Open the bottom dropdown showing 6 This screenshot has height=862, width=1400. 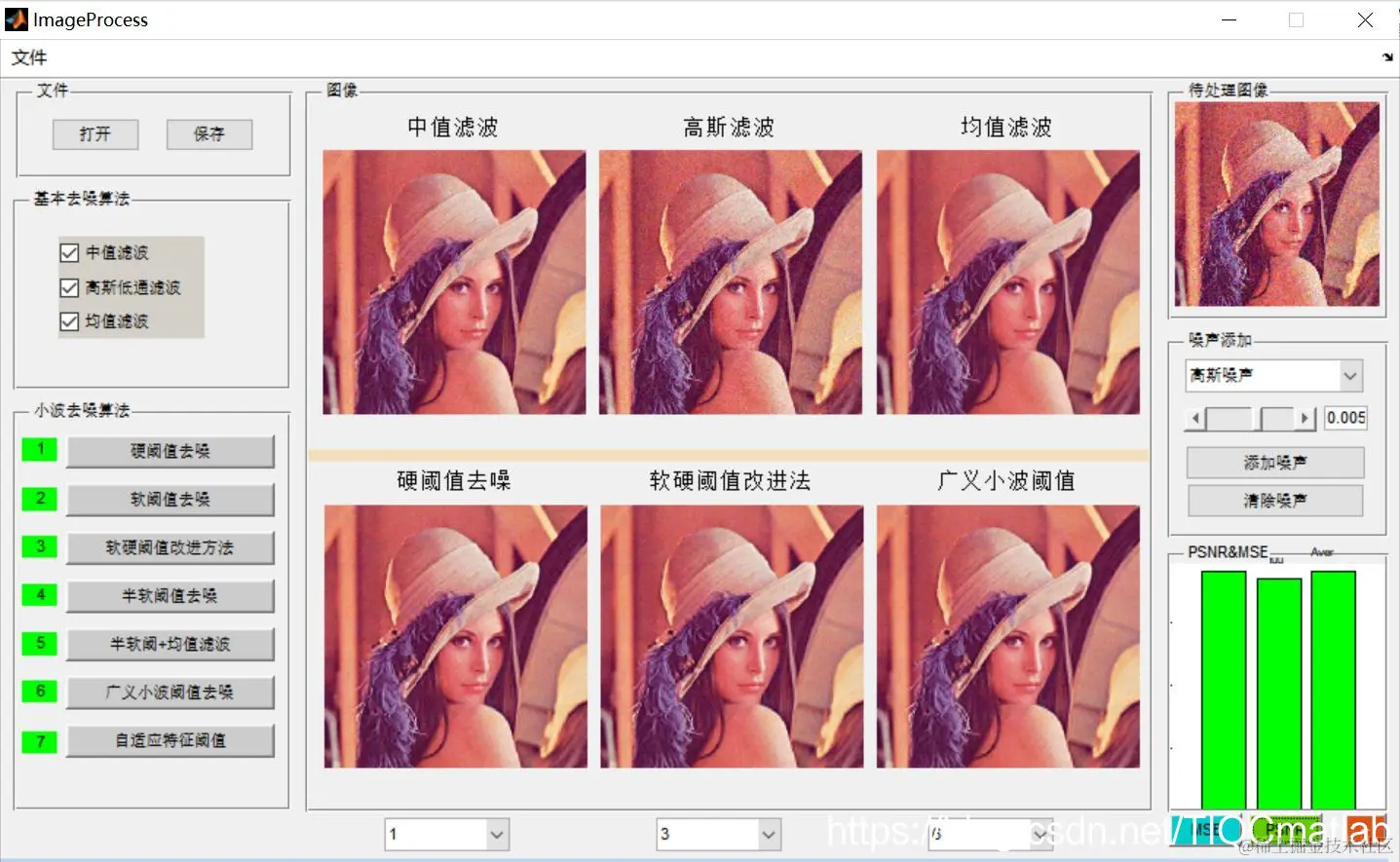pos(991,835)
